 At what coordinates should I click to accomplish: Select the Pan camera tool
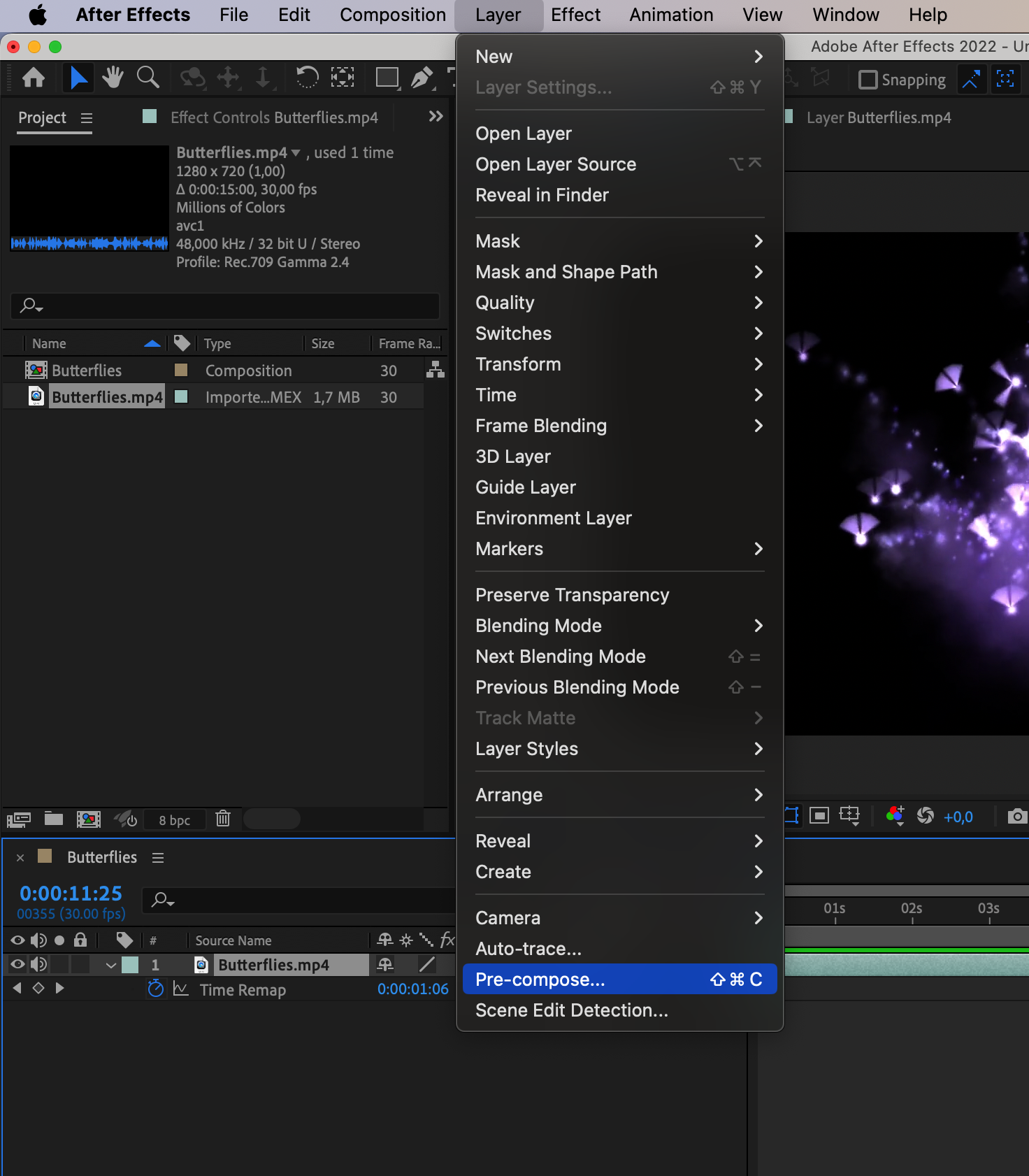click(229, 78)
